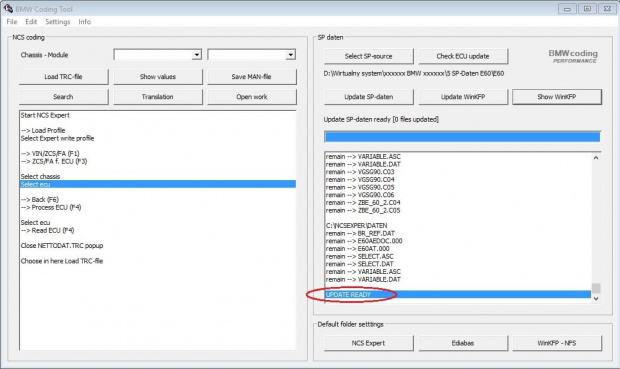Expand the Chassis dropdown
620x369 pixels.
pyautogui.click(x=197, y=55)
